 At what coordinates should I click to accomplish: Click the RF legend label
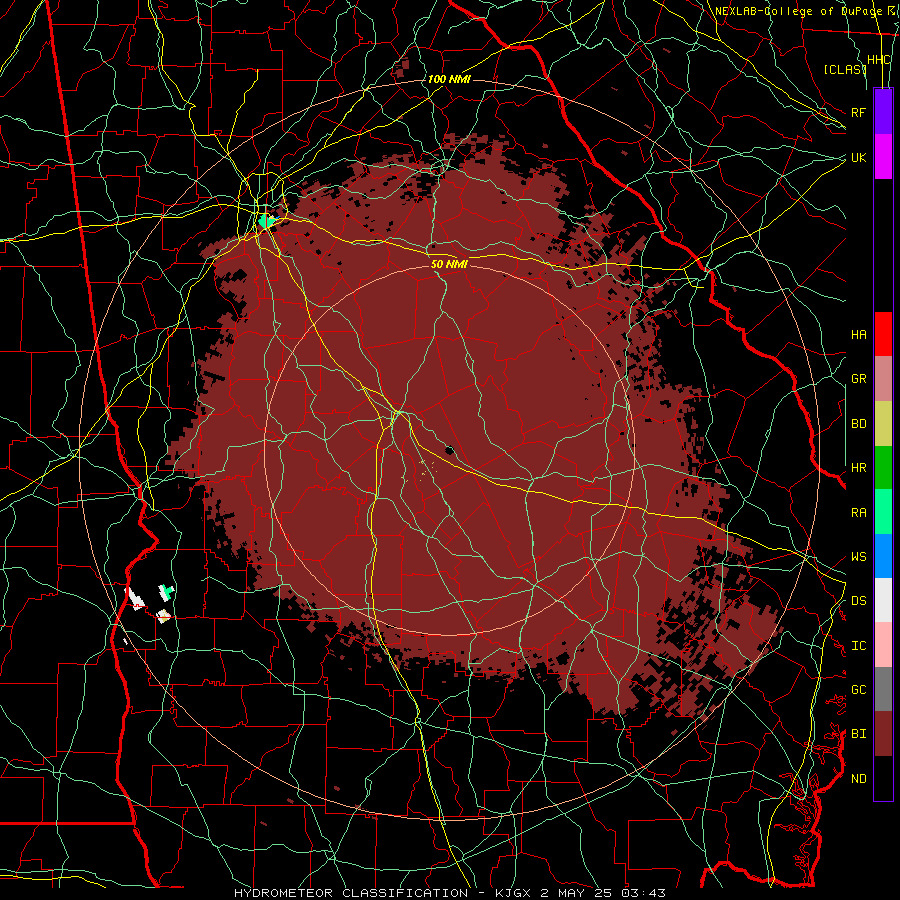[x=858, y=112]
